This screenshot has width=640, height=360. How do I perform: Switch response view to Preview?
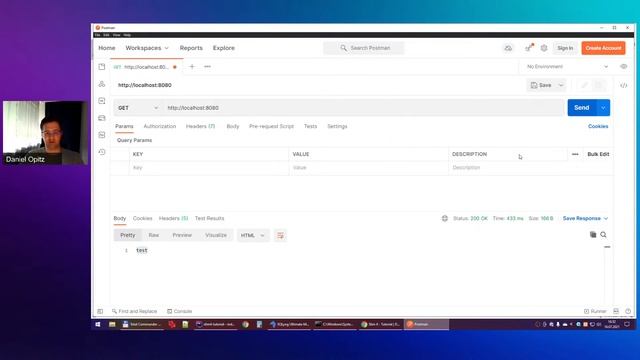pyautogui.click(x=182, y=236)
